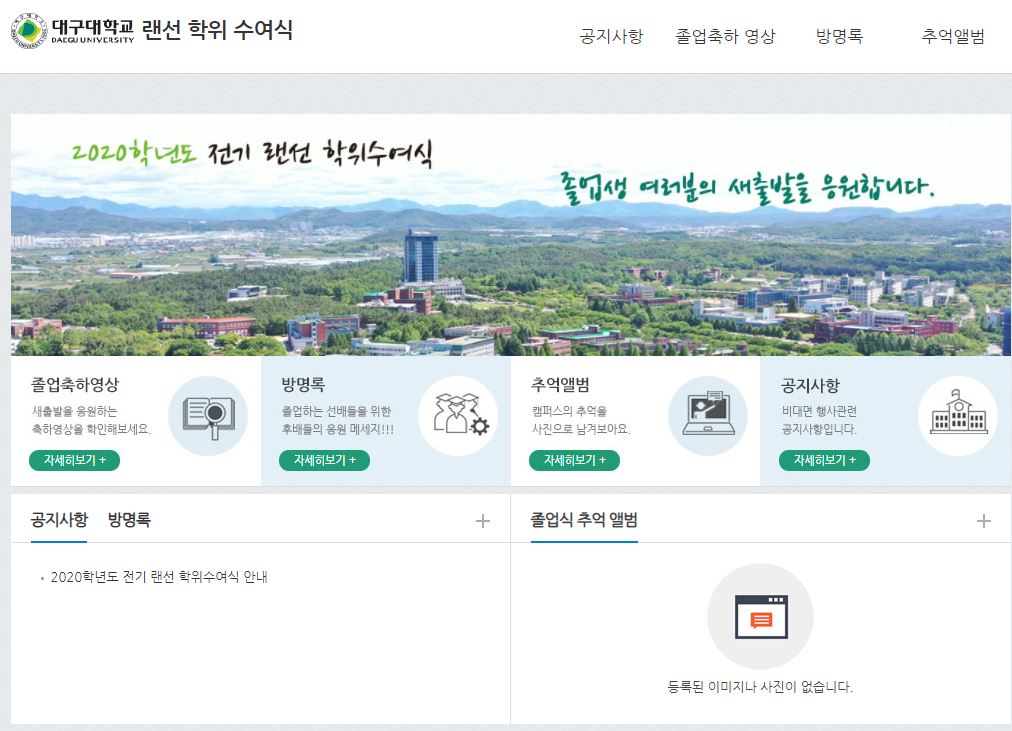Select the 공지사항 tab in lower panel
1012x731 pixels.
click(x=59, y=520)
